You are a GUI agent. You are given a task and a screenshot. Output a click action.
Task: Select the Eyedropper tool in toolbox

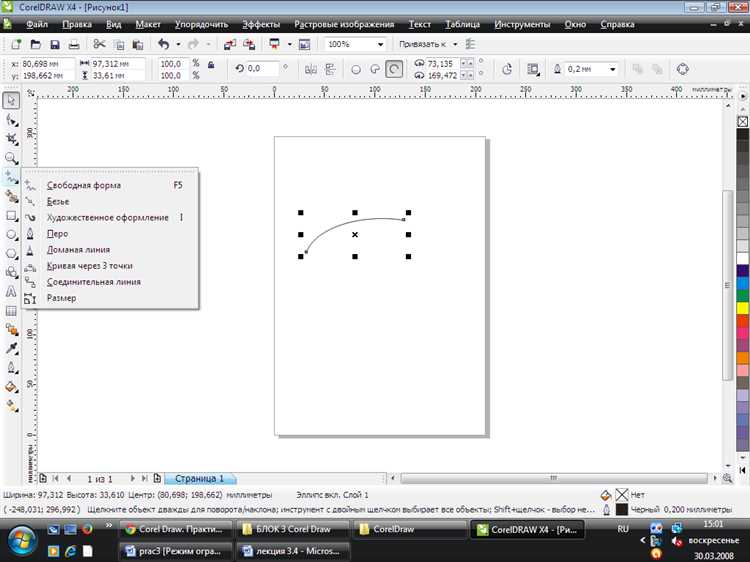11,348
